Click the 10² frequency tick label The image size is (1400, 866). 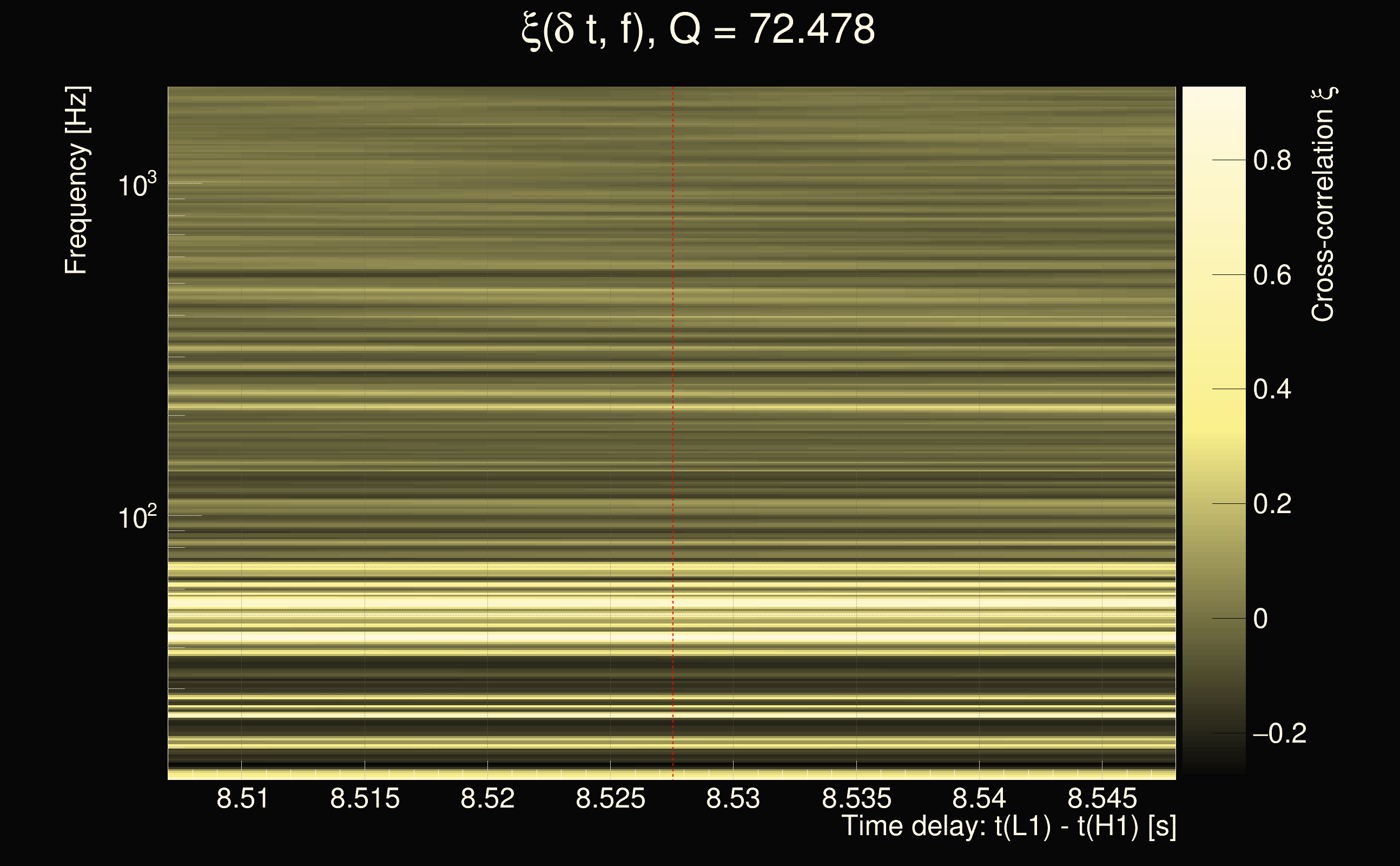(137, 517)
